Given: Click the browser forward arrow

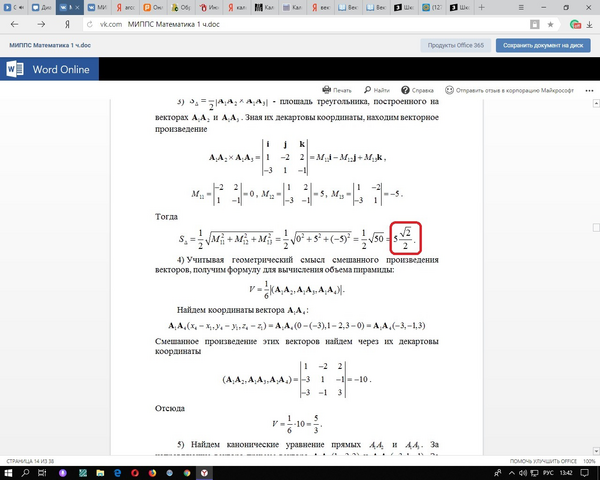Looking at the screenshot, I should [41, 24].
